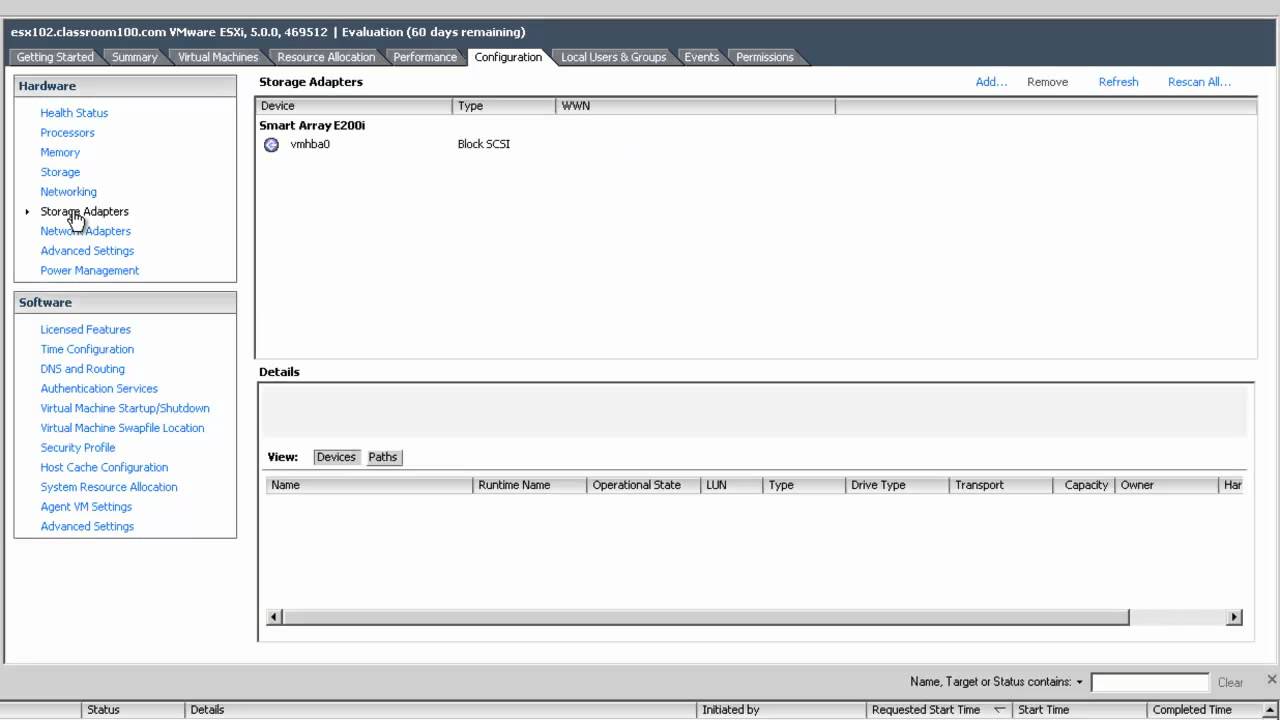Open the Processors hardware page
The image size is (1280, 720).
coord(67,133)
